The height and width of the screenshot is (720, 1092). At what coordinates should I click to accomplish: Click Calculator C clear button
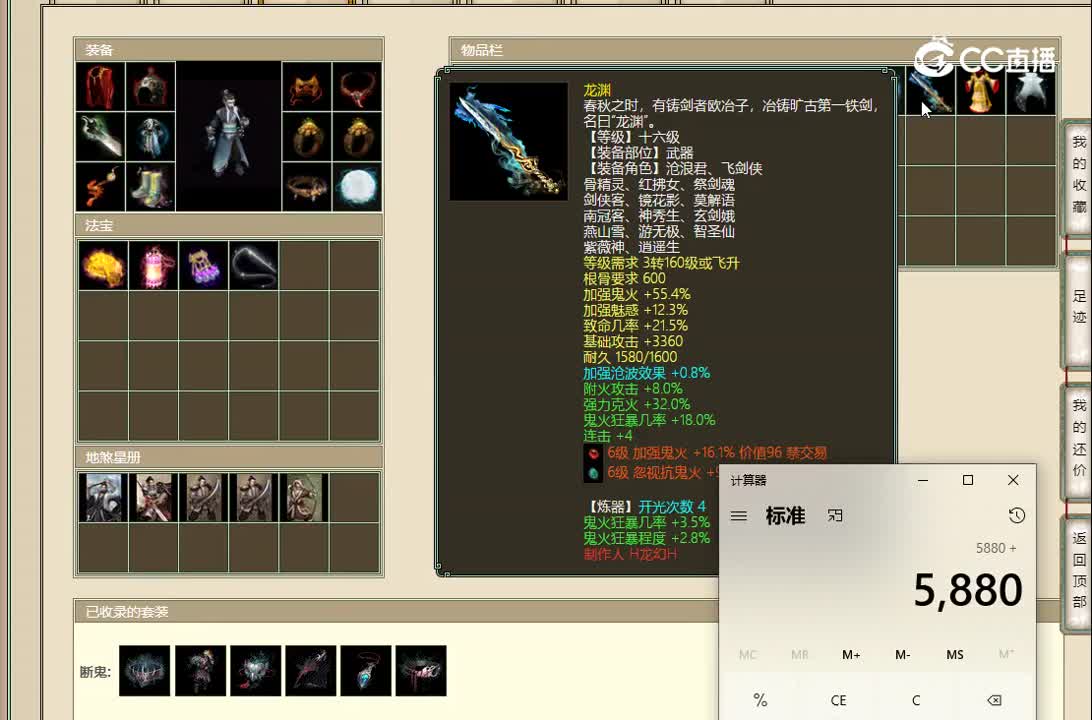tap(916, 700)
